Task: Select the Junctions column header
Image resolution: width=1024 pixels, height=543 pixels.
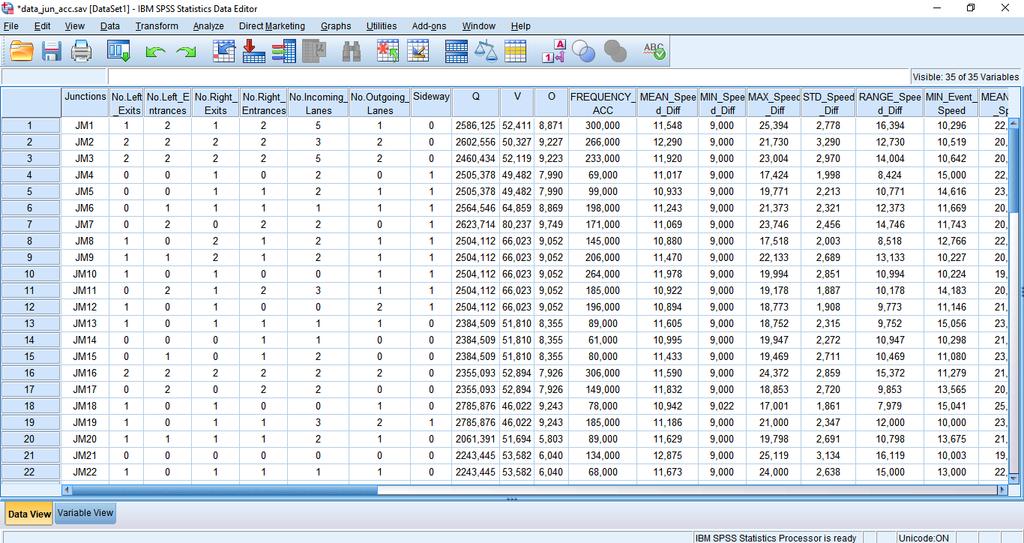Action: click(85, 103)
